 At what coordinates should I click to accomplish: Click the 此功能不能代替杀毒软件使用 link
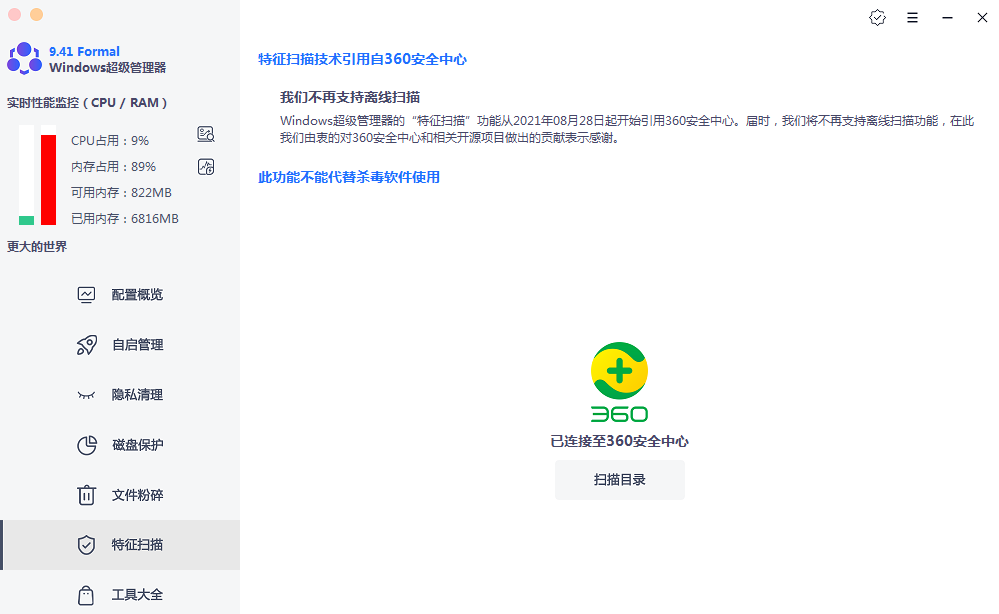[349, 177]
